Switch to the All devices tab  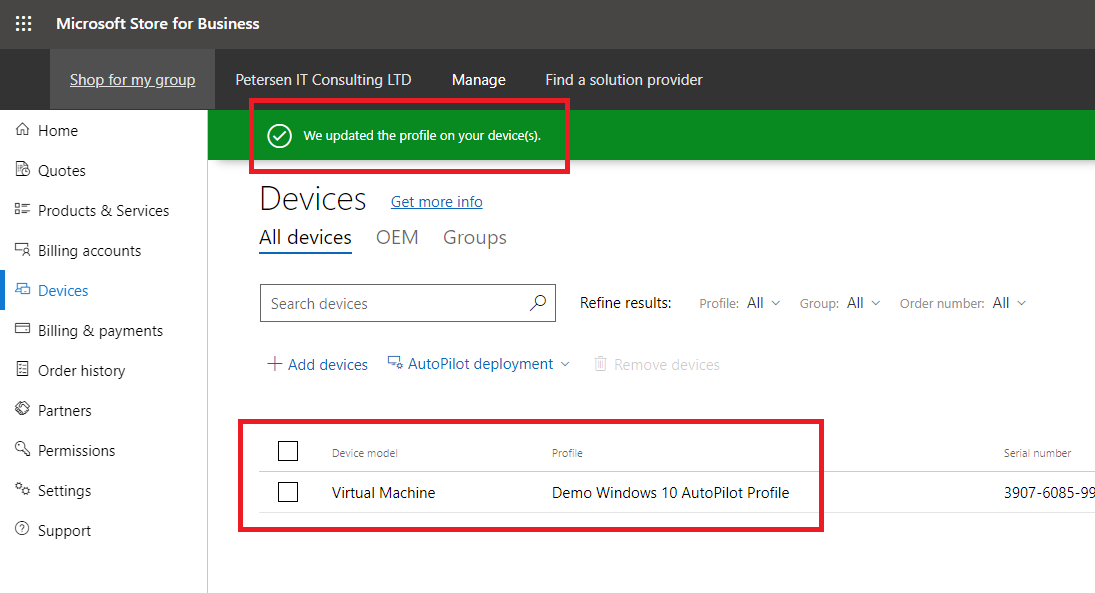(x=305, y=237)
